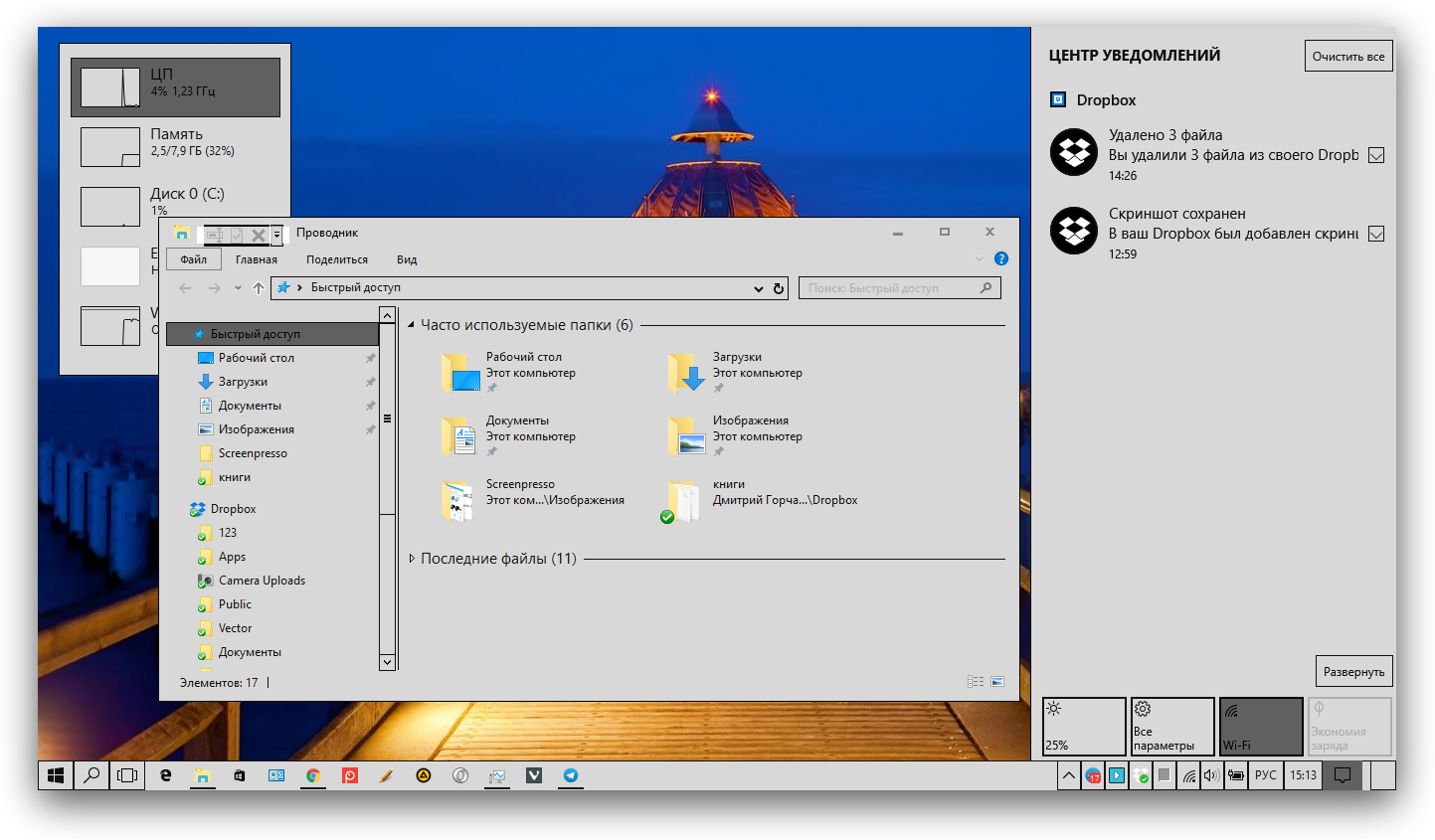Open Task View on the taskbar

coord(127,775)
